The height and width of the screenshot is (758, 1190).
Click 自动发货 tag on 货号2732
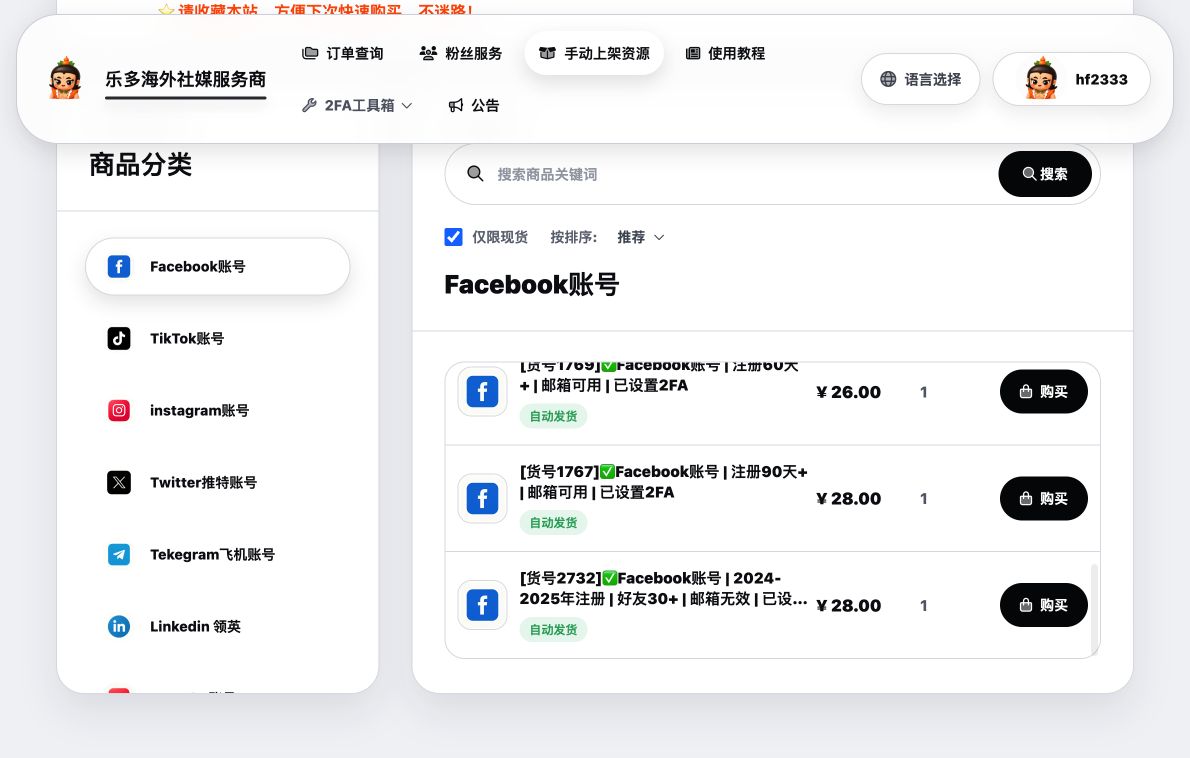(553, 630)
